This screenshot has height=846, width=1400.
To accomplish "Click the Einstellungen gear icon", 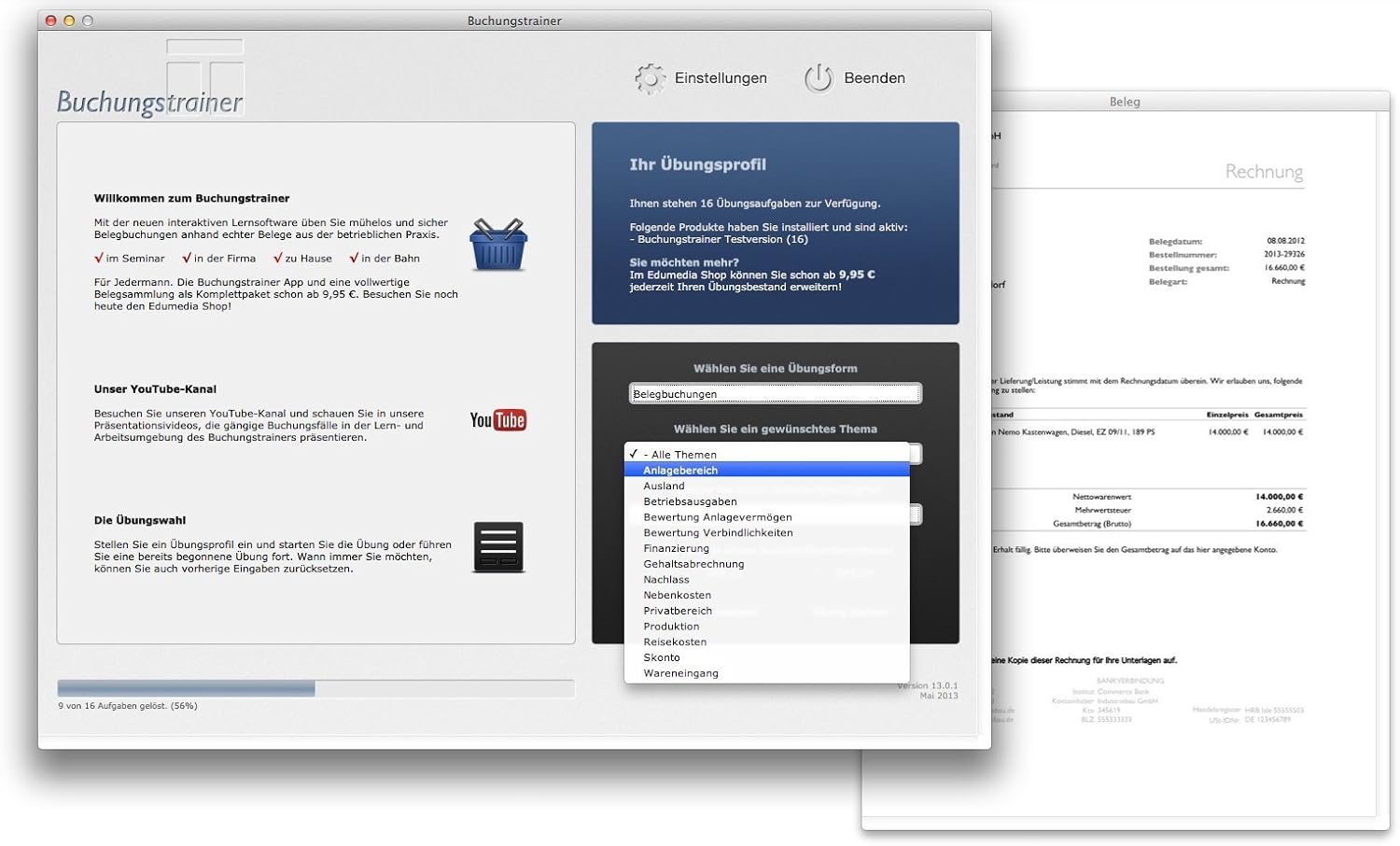I will coord(650,78).
